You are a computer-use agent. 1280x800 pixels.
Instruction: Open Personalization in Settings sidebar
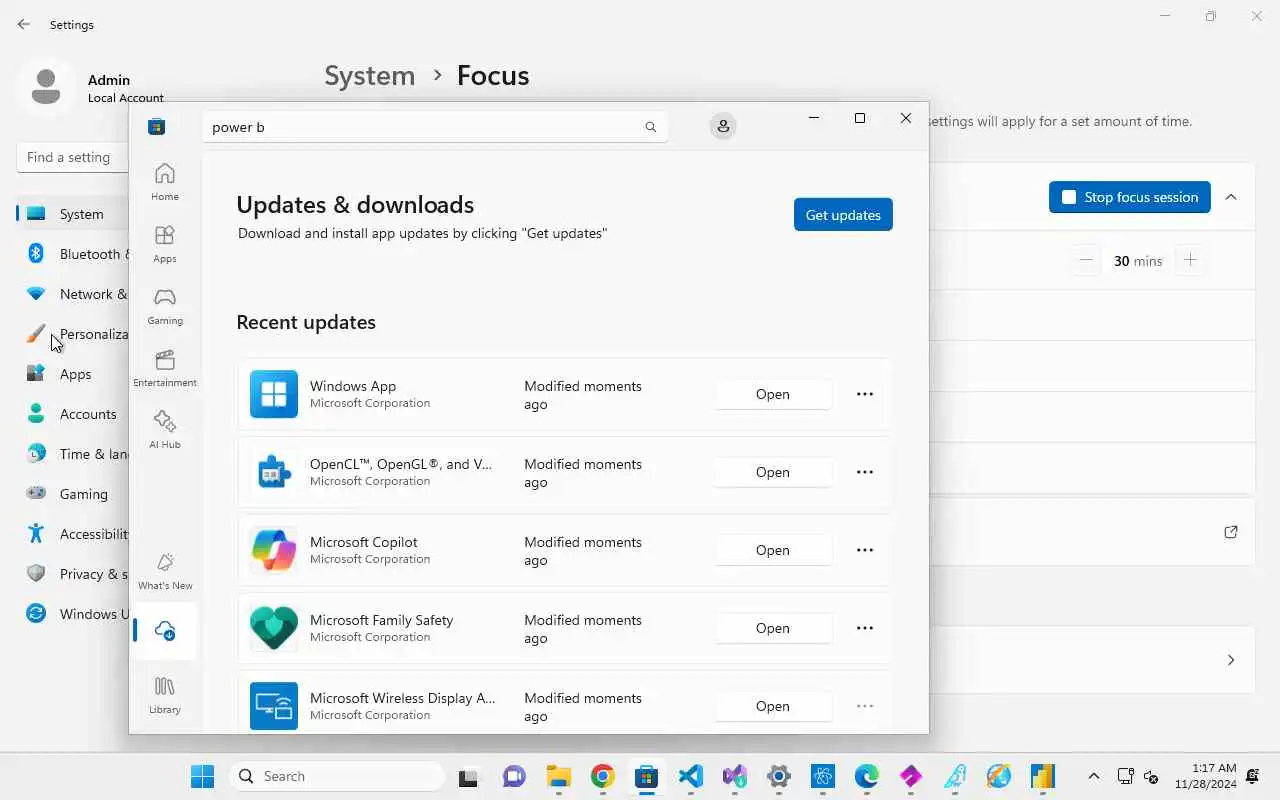pos(74,334)
